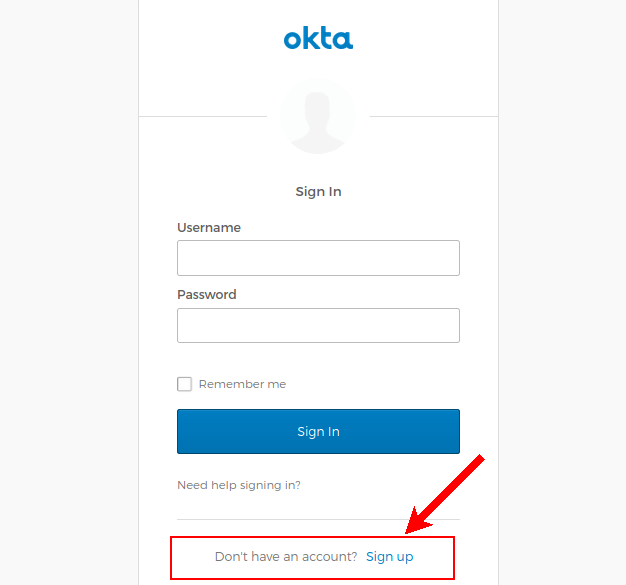Viewport: 626px width, 585px height.
Task: Click the "Remember me" label text
Action: pos(242,384)
